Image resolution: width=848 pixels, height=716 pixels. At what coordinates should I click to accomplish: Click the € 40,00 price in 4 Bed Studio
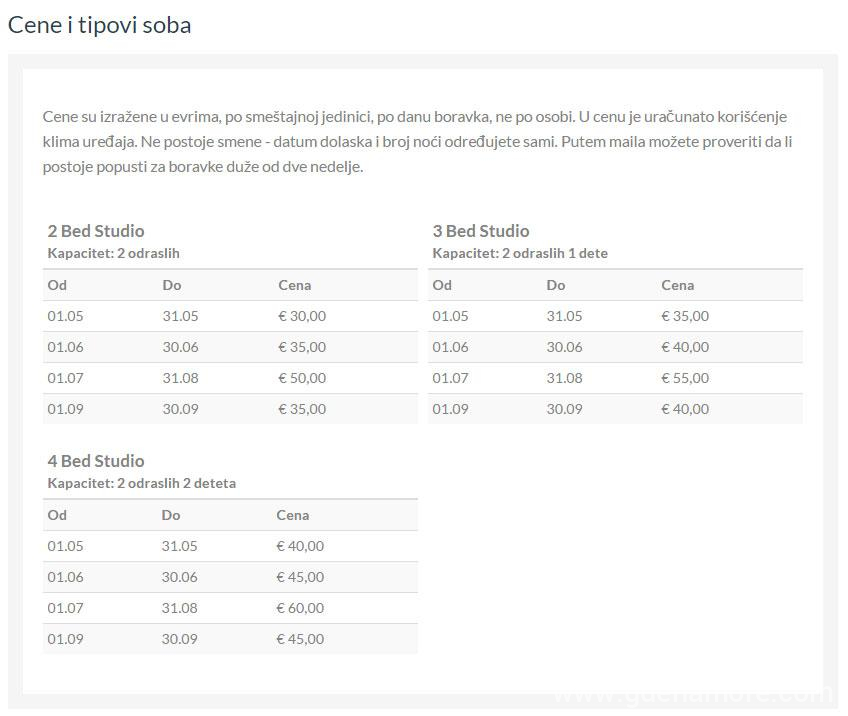(x=300, y=546)
